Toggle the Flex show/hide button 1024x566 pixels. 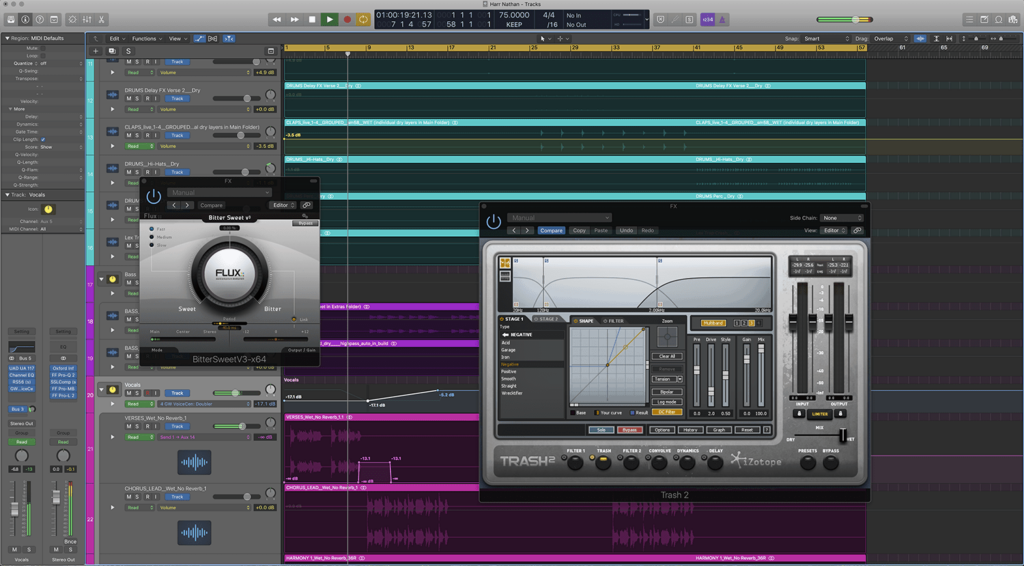(x=214, y=39)
